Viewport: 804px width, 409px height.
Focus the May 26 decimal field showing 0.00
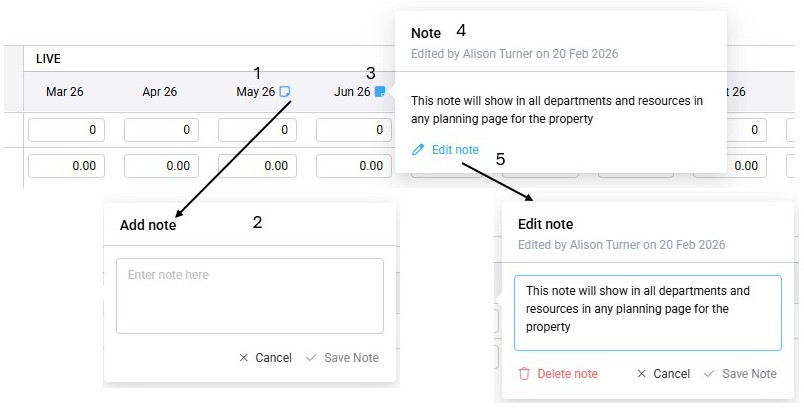point(255,166)
